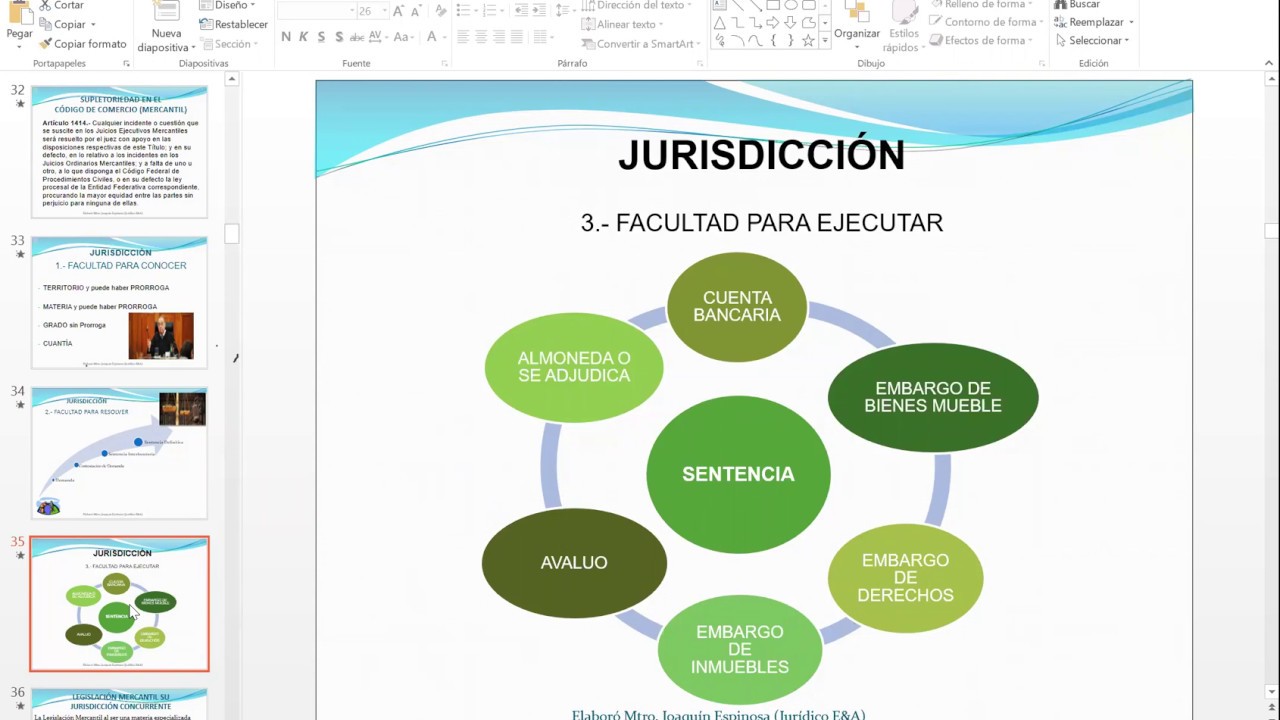This screenshot has width=1280, height=720.
Task: Clear all formatting with the eraser icon
Action: click(441, 11)
